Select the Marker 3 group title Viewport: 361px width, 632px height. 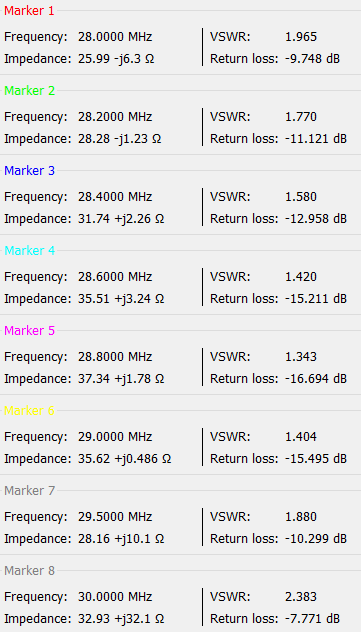pos(29,171)
